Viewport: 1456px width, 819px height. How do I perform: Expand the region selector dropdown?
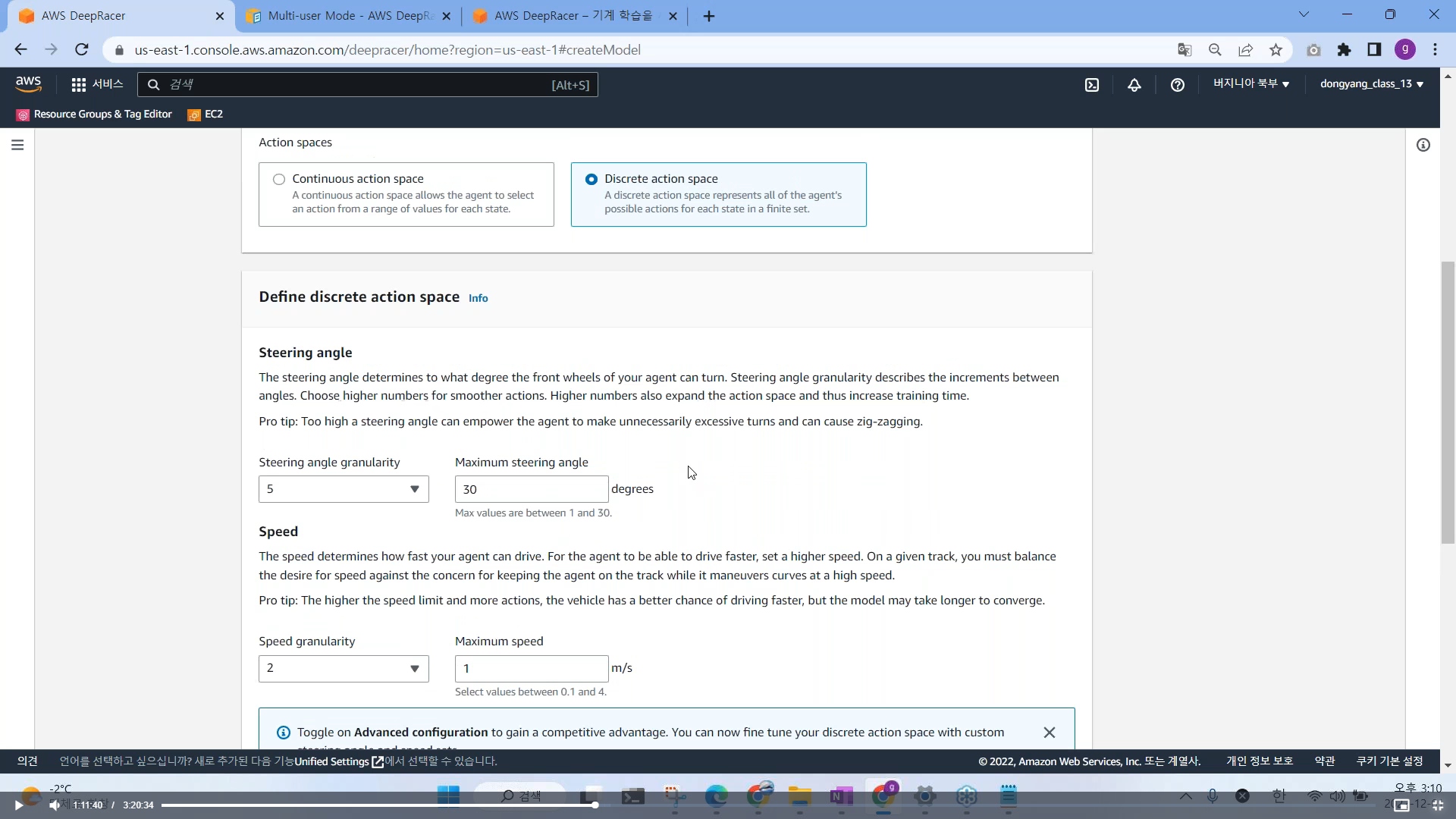coord(1250,84)
